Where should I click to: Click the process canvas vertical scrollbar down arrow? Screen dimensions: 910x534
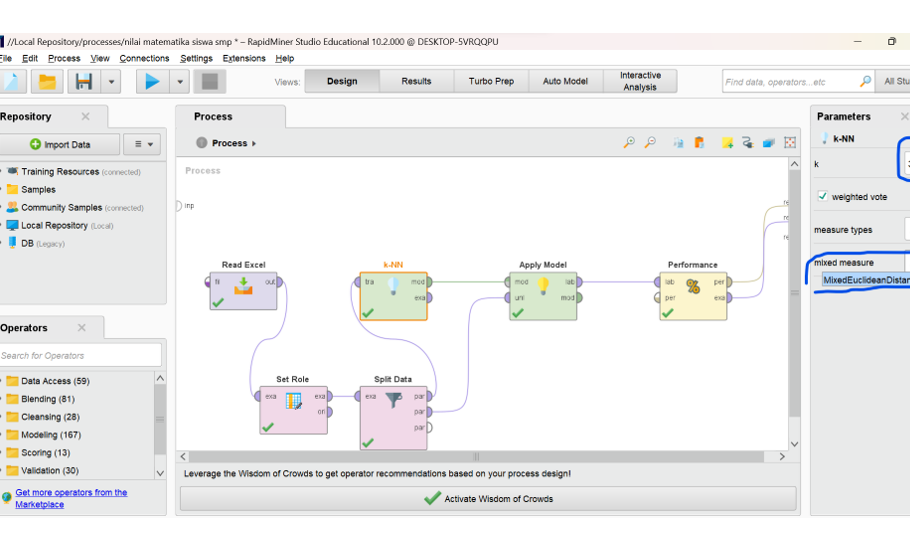[x=794, y=444]
